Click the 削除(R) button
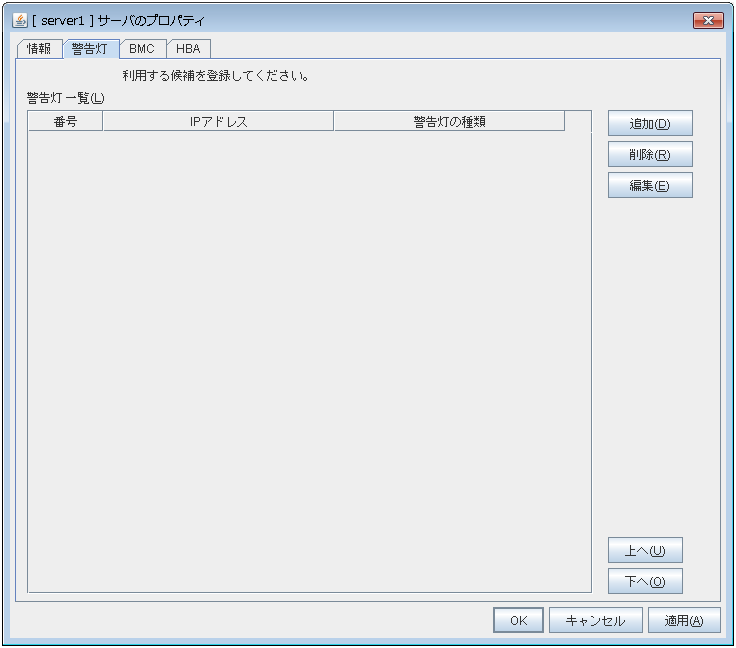The height and width of the screenshot is (648, 736). tap(650, 154)
